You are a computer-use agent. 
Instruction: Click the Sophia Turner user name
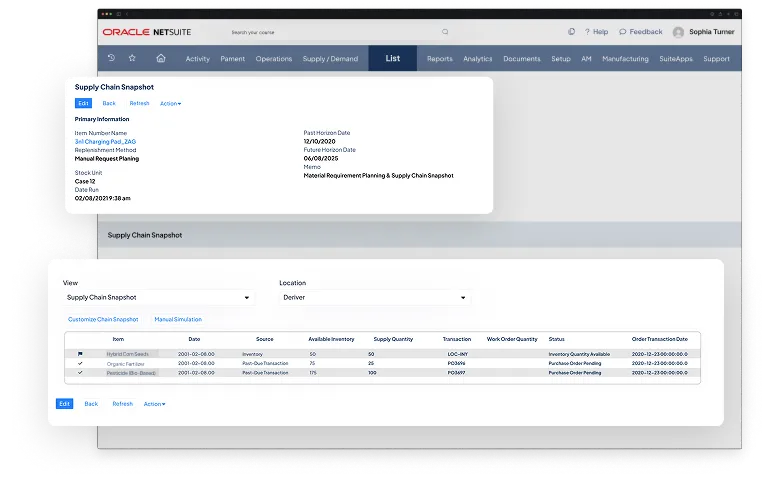712,31
